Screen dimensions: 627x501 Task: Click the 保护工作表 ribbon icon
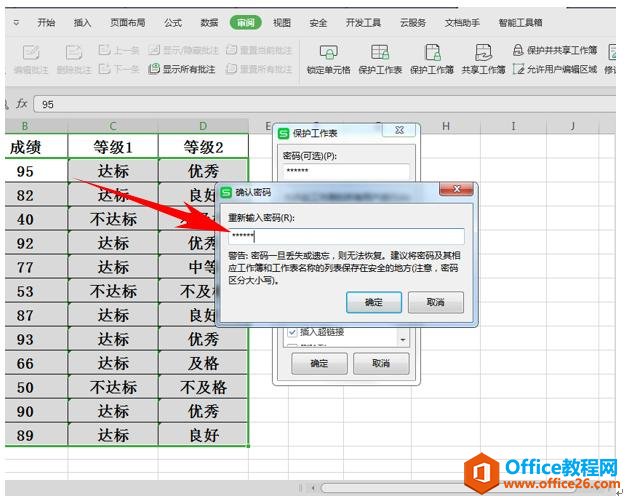point(380,52)
